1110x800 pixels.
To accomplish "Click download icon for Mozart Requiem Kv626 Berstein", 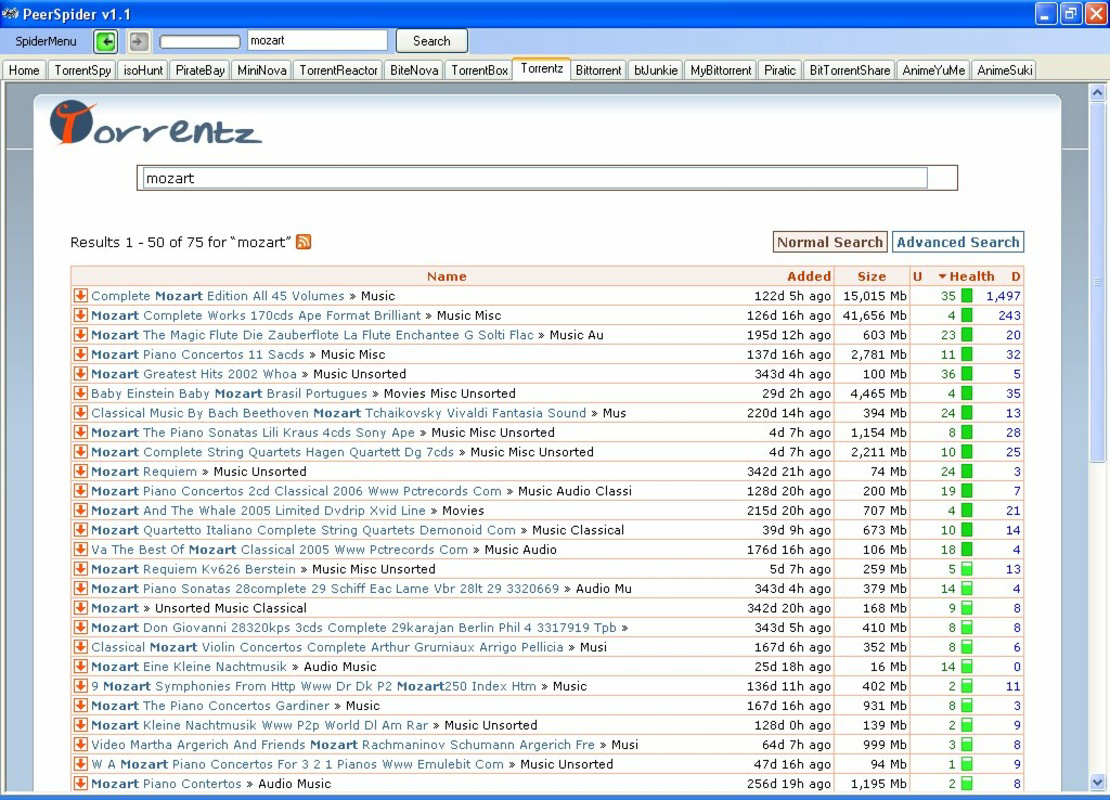I will pyautogui.click(x=81, y=568).
